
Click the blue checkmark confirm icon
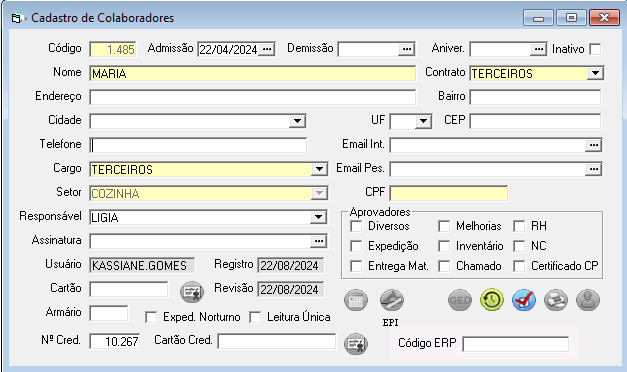point(524,300)
